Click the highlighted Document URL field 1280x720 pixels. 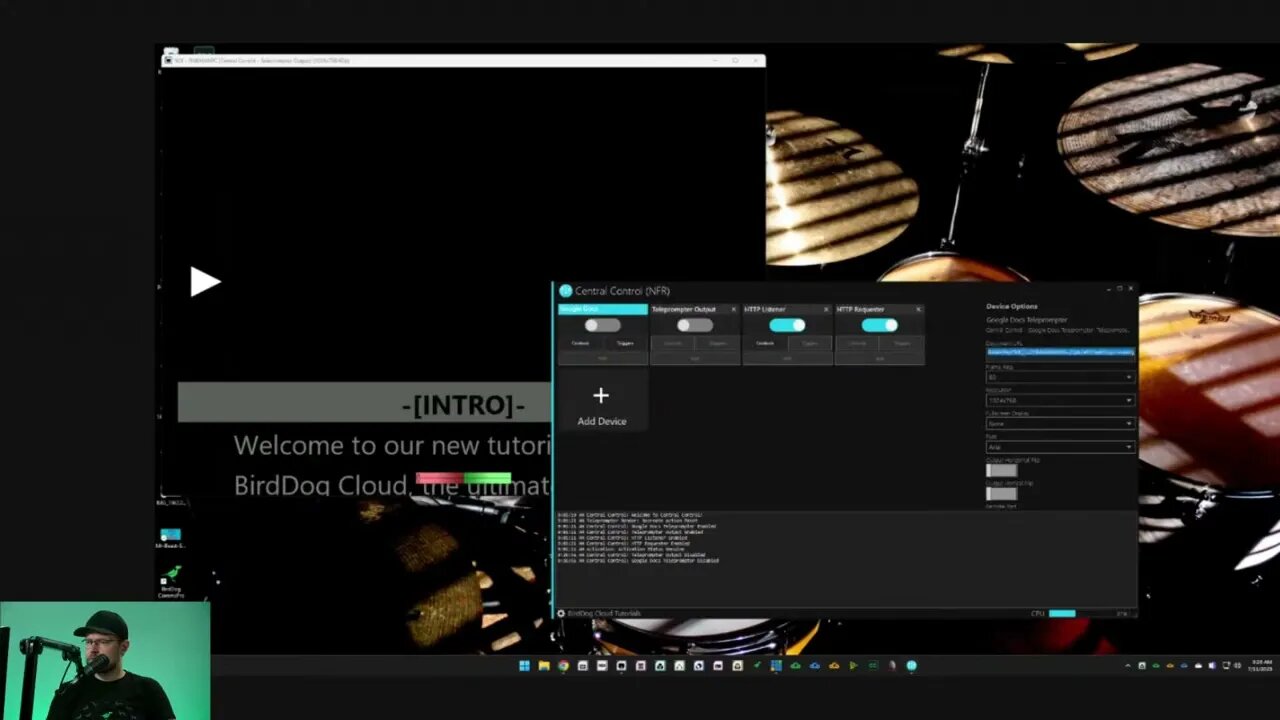point(1060,352)
